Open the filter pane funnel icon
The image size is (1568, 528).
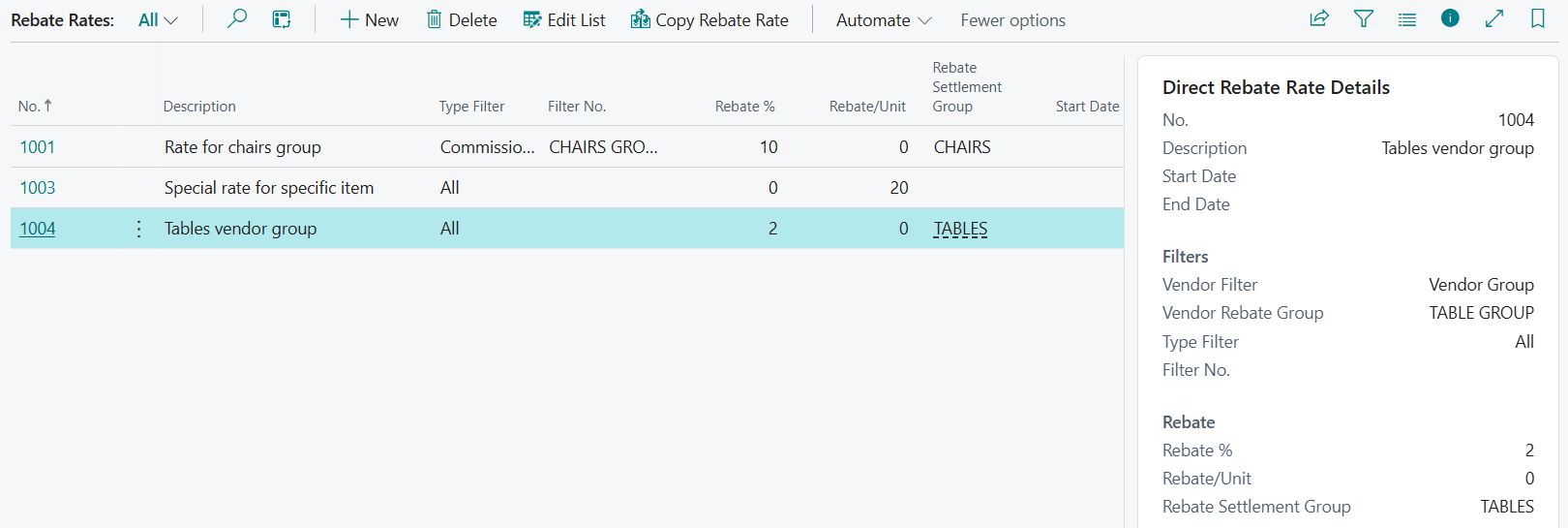click(1363, 19)
